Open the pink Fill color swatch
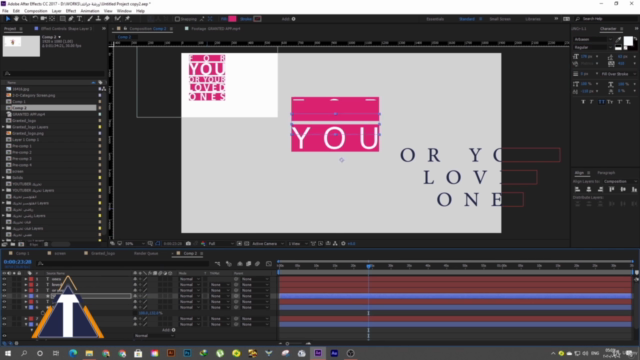 coord(232,19)
